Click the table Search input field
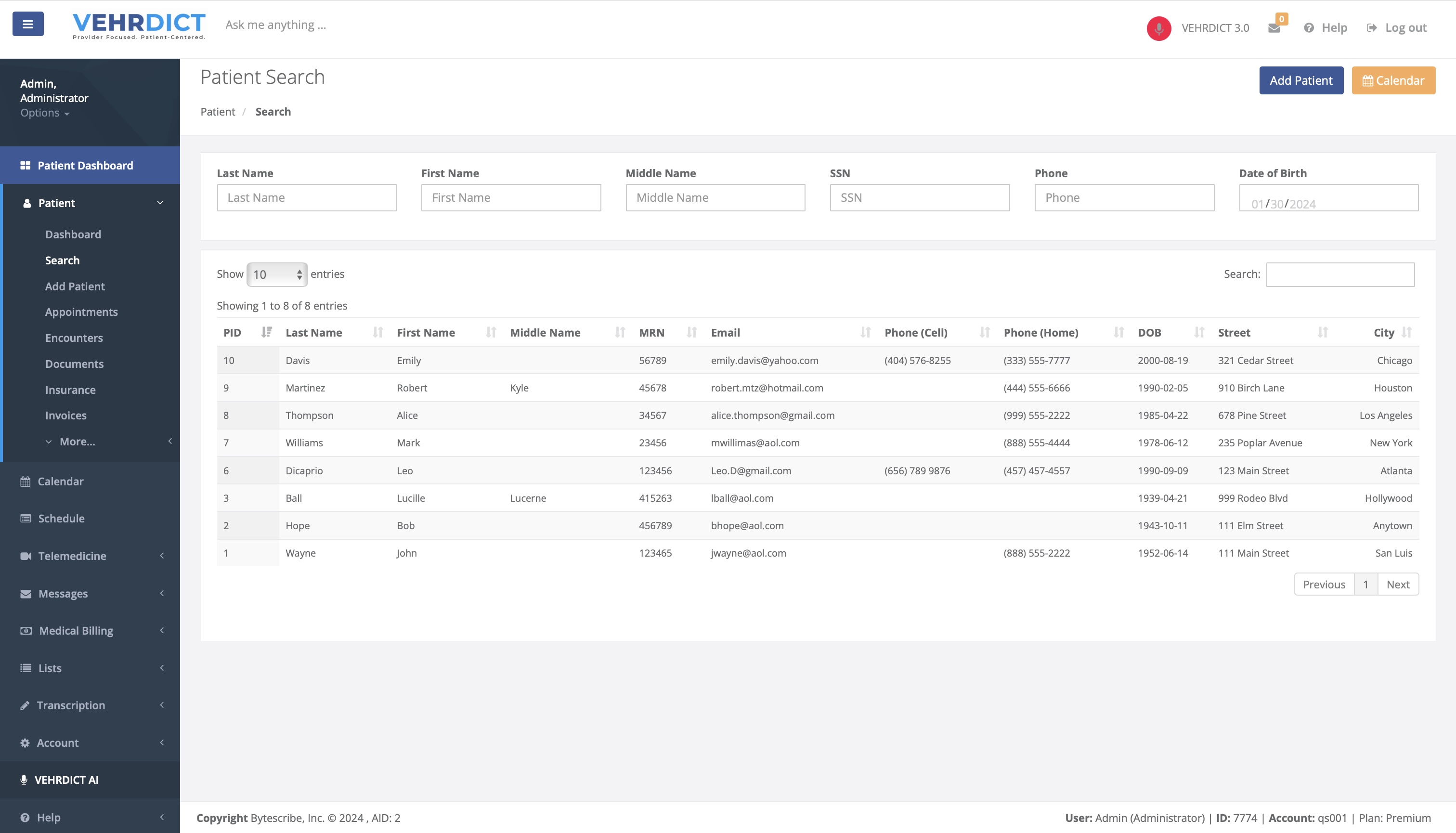The height and width of the screenshot is (833, 1456). click(1340, 274)
